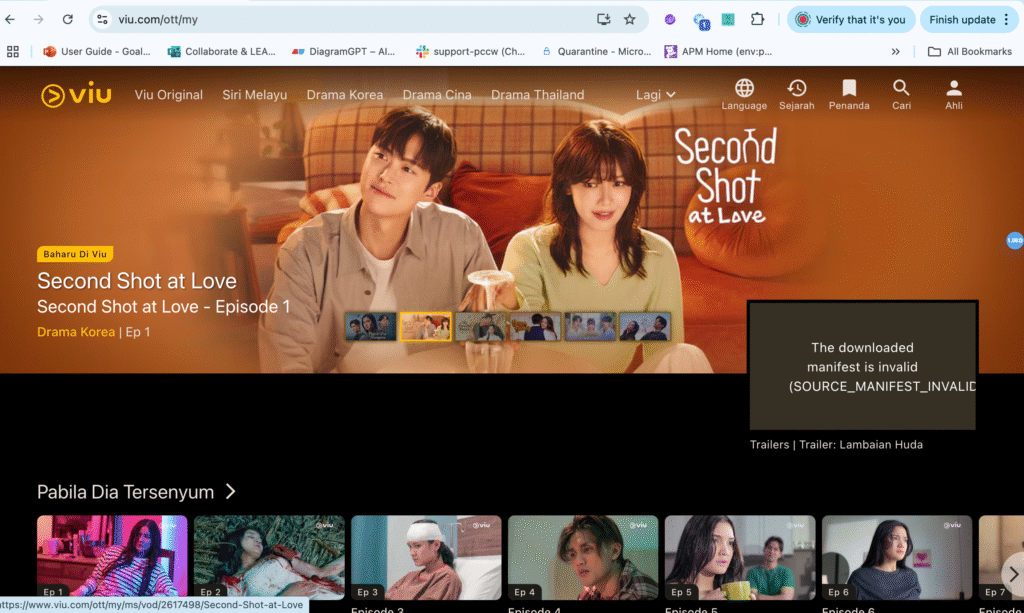
Task: Open Penanda bookmarks icon
Action: click(849, 95)
